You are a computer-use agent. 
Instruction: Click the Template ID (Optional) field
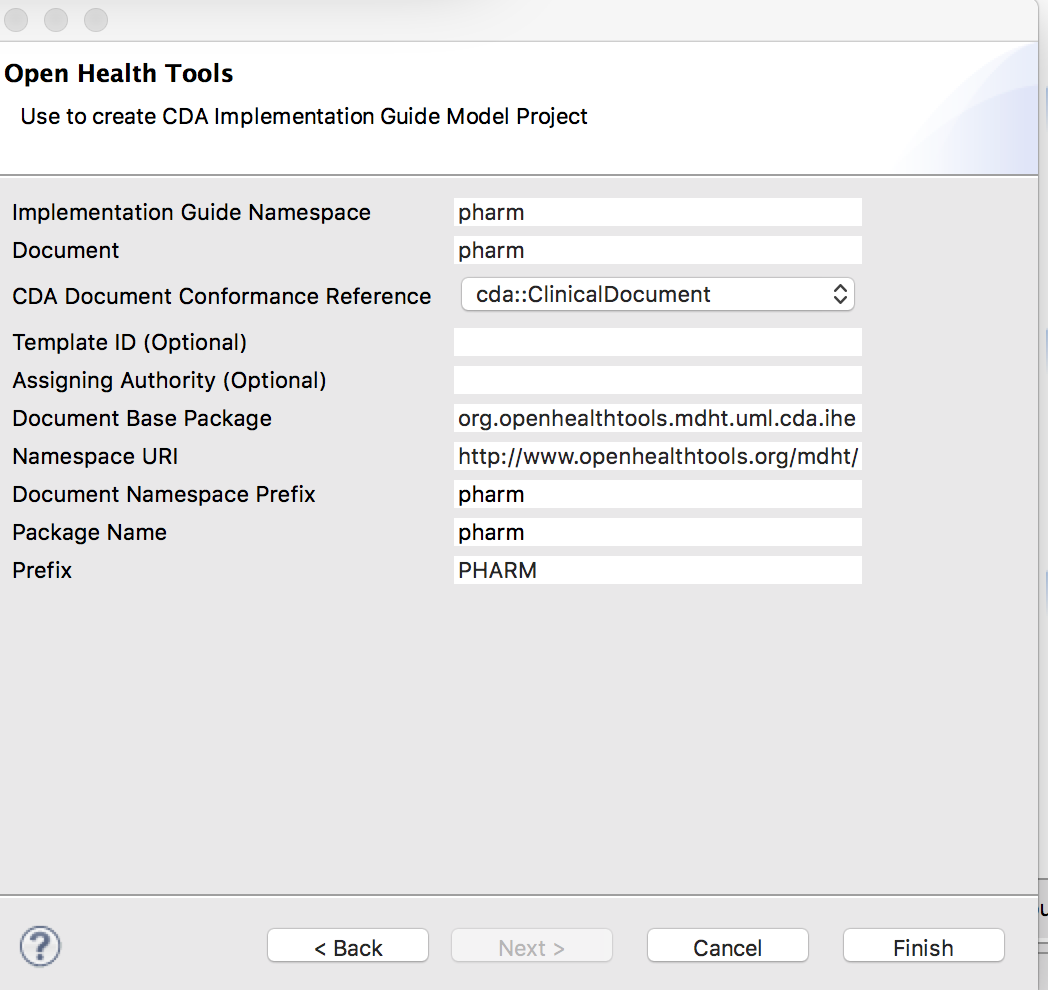(658, 342)
